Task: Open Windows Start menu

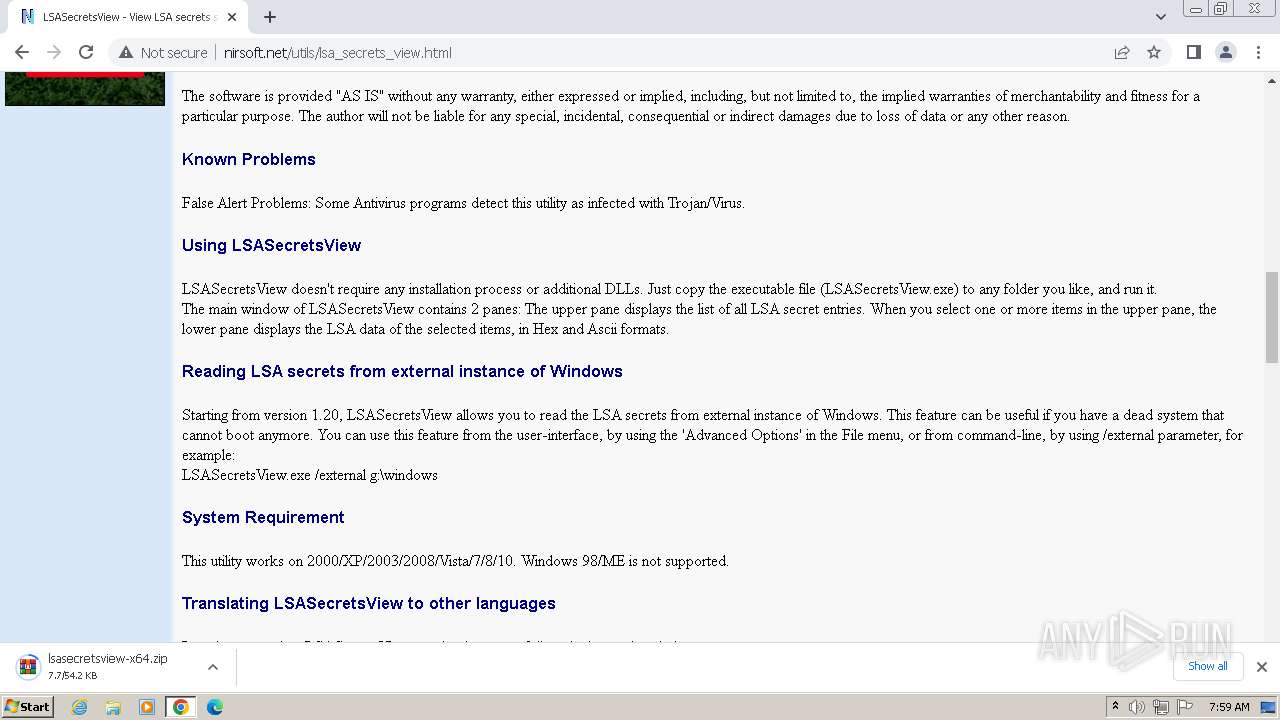Action: click(x=27, y=707)
